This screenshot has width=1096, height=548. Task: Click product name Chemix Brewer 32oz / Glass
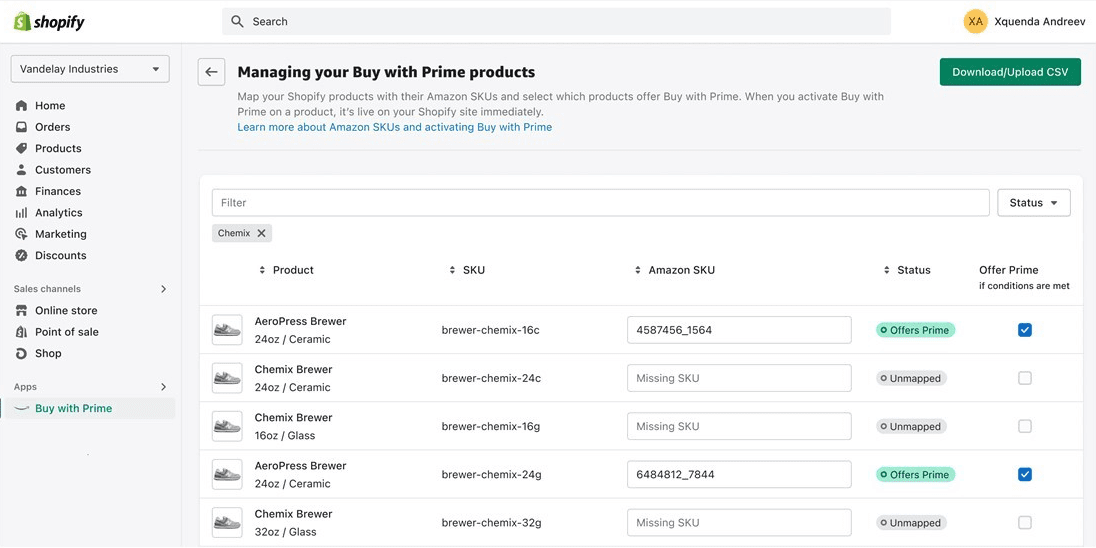tap(294, 523)
